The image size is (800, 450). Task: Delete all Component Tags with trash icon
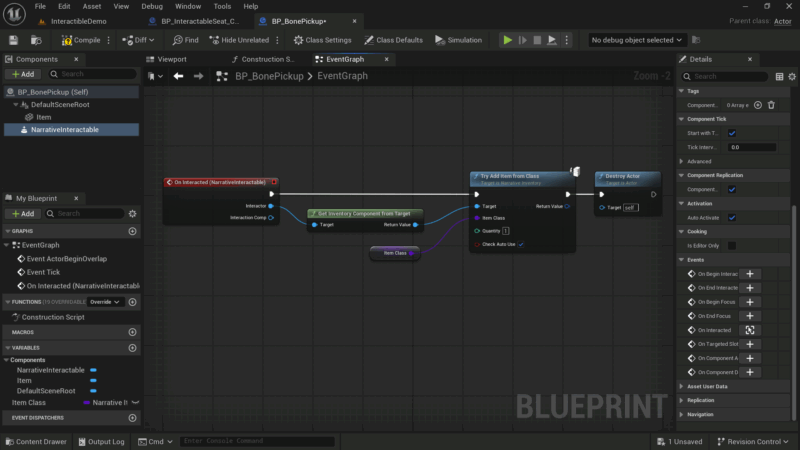point(771,105)
